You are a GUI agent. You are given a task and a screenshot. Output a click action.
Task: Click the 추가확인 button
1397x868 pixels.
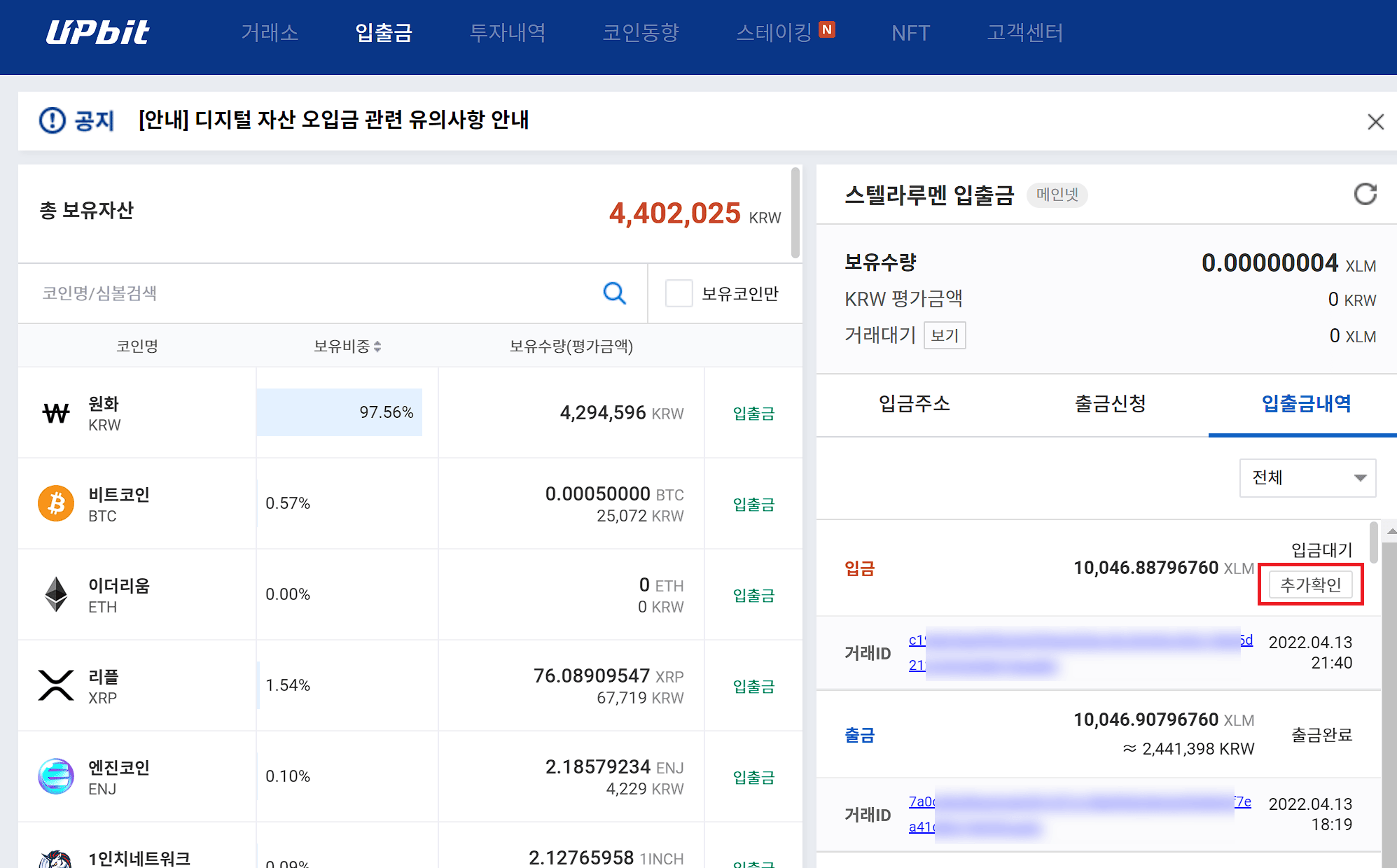pos(1310,584)
